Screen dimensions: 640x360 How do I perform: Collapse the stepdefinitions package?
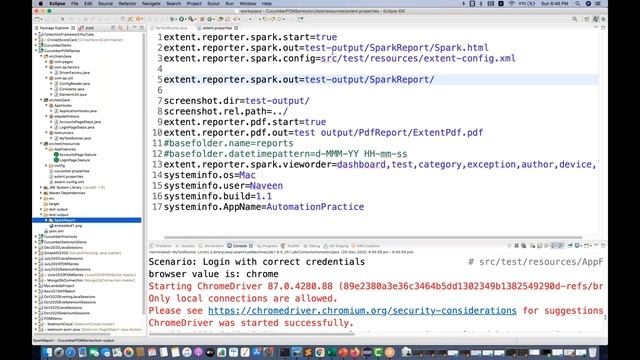(x=47, y=116)
